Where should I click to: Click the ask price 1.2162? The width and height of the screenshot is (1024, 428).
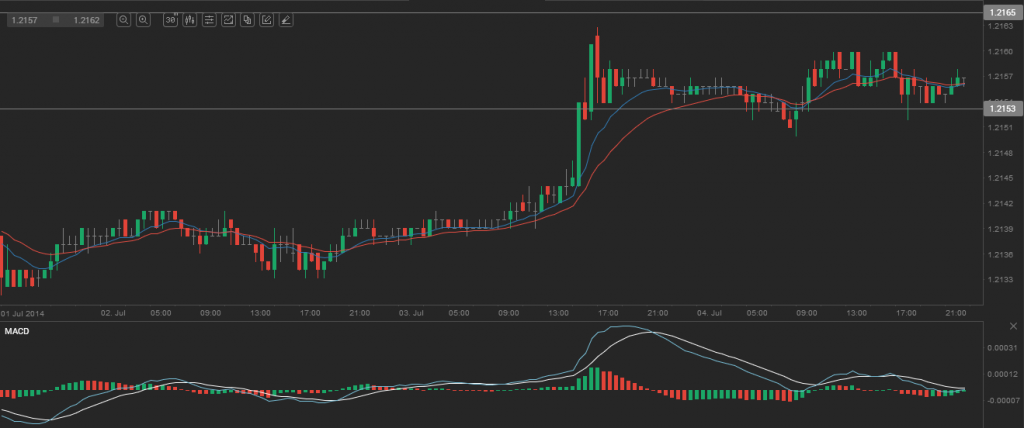86,20
